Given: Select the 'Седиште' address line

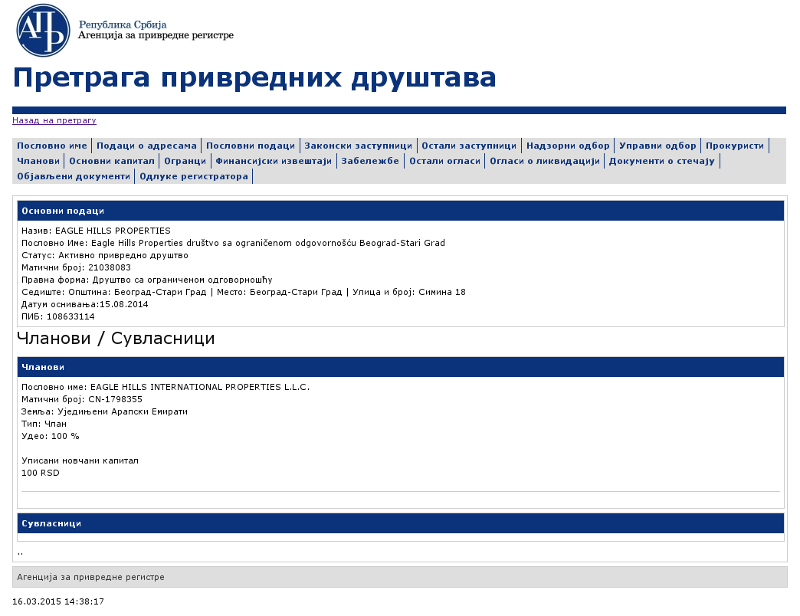Looking at the screenshot, I should tap(243, 292).
